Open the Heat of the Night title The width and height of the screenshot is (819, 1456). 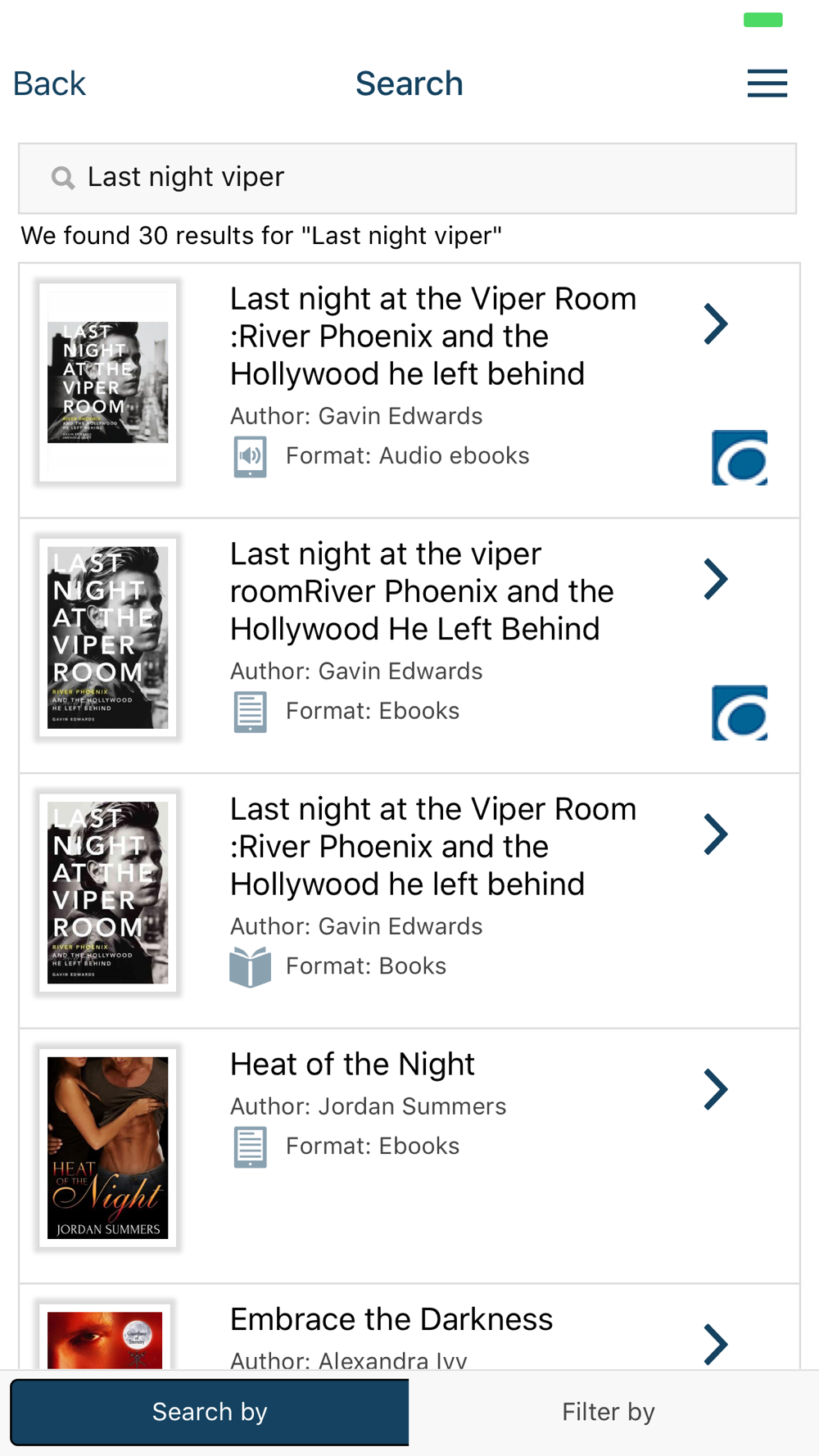[352, 1065]
